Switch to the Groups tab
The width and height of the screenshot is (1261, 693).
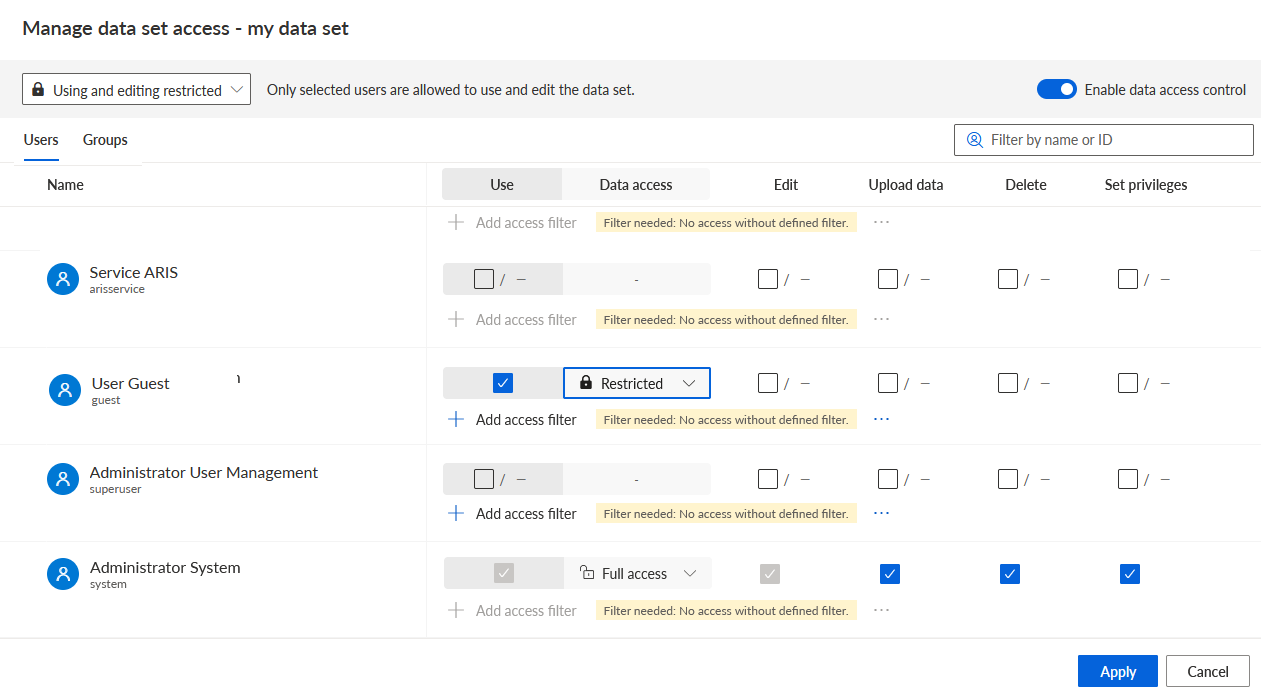[x=105, y=140]
